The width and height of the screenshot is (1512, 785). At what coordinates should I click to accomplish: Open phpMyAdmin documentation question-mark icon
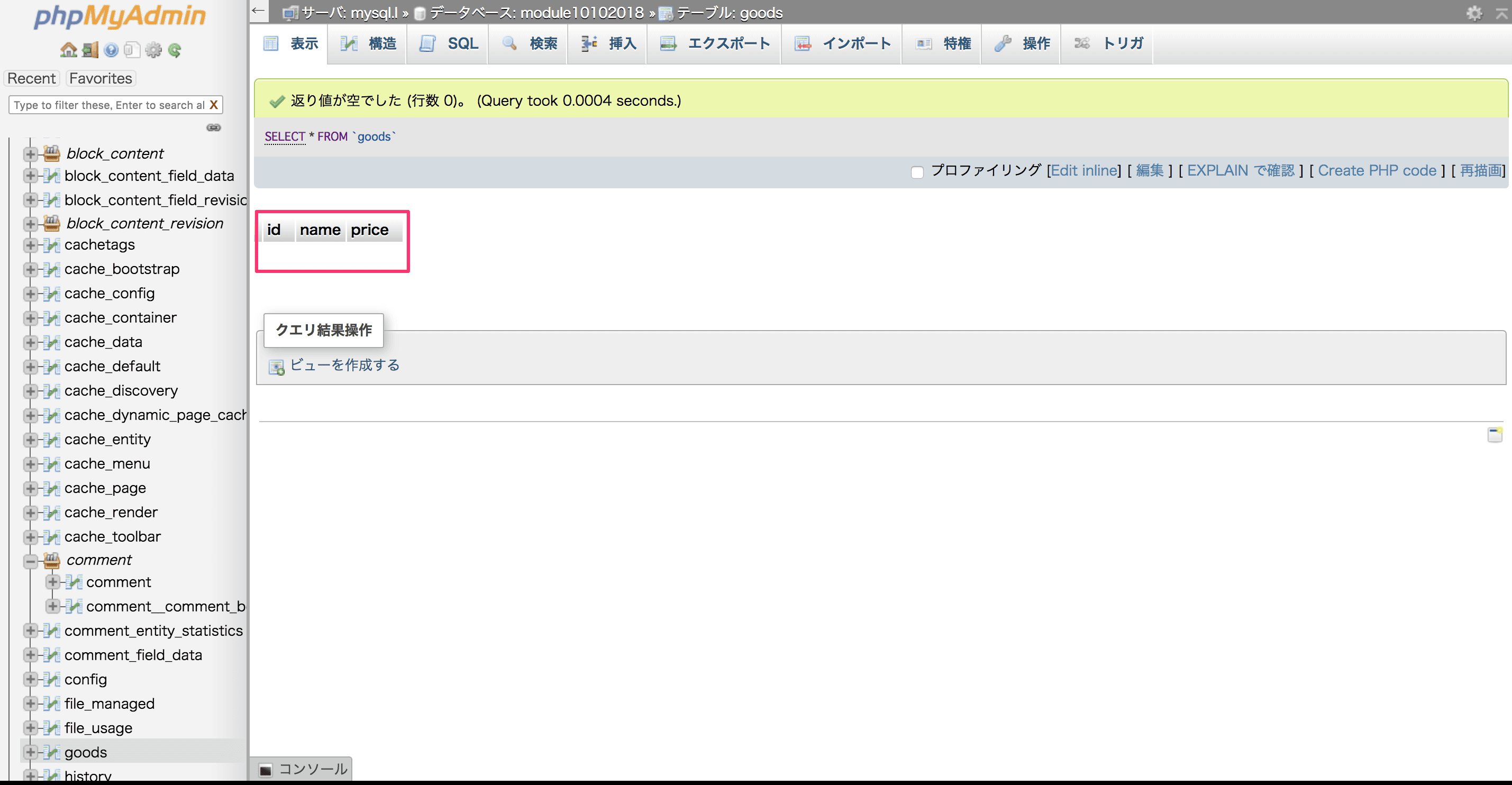[111, 50]
